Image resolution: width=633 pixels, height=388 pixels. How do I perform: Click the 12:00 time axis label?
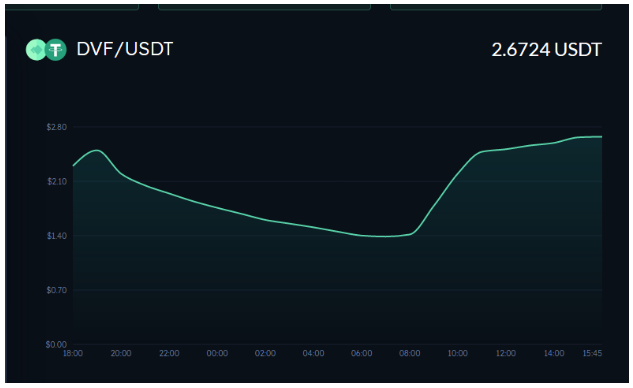506,353
